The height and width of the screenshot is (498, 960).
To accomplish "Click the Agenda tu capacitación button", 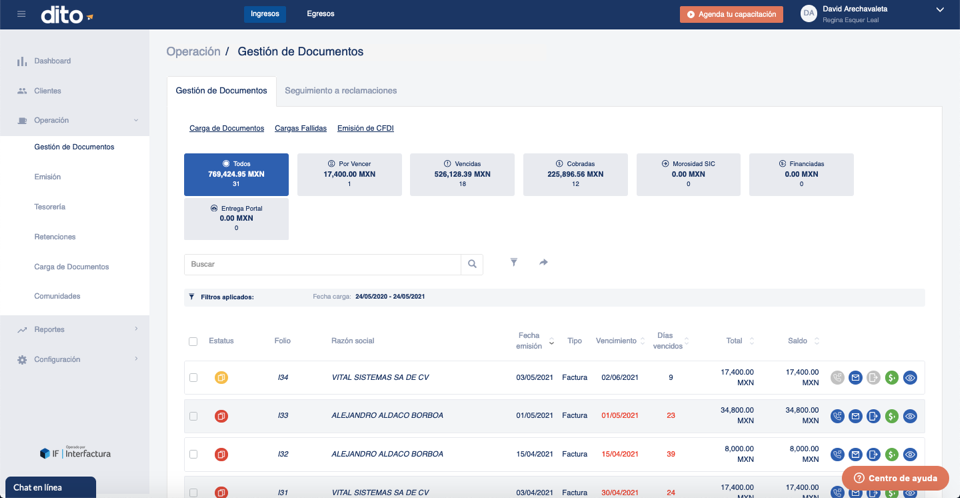I will point(731,14).
